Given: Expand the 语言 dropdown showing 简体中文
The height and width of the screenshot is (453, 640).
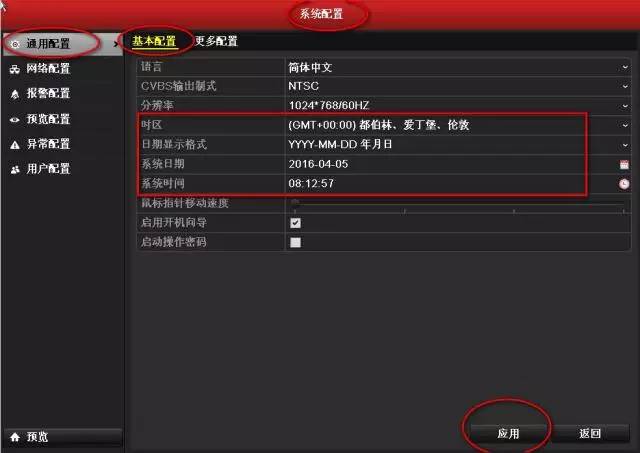Looking at the screenshot, I should point(458,67).
